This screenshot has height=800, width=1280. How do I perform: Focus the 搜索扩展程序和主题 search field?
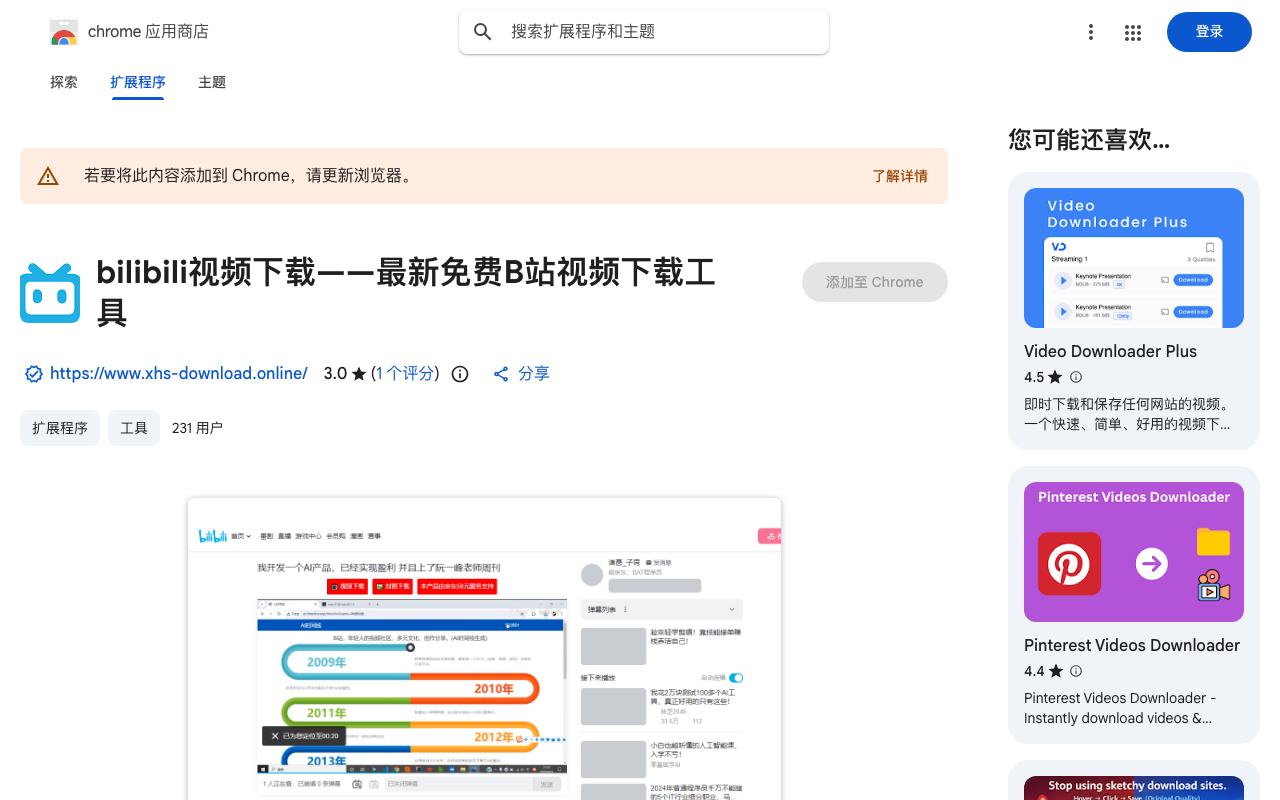(644, 32)
